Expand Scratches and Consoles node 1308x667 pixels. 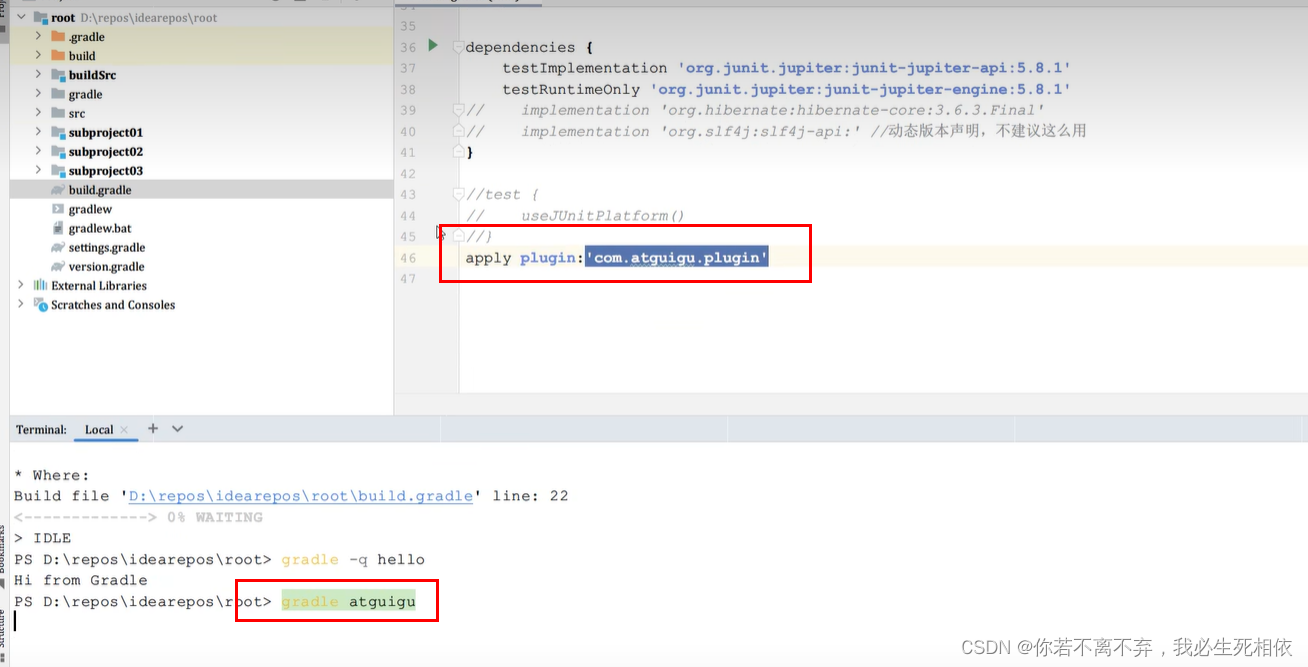click(x=21, y=304)
